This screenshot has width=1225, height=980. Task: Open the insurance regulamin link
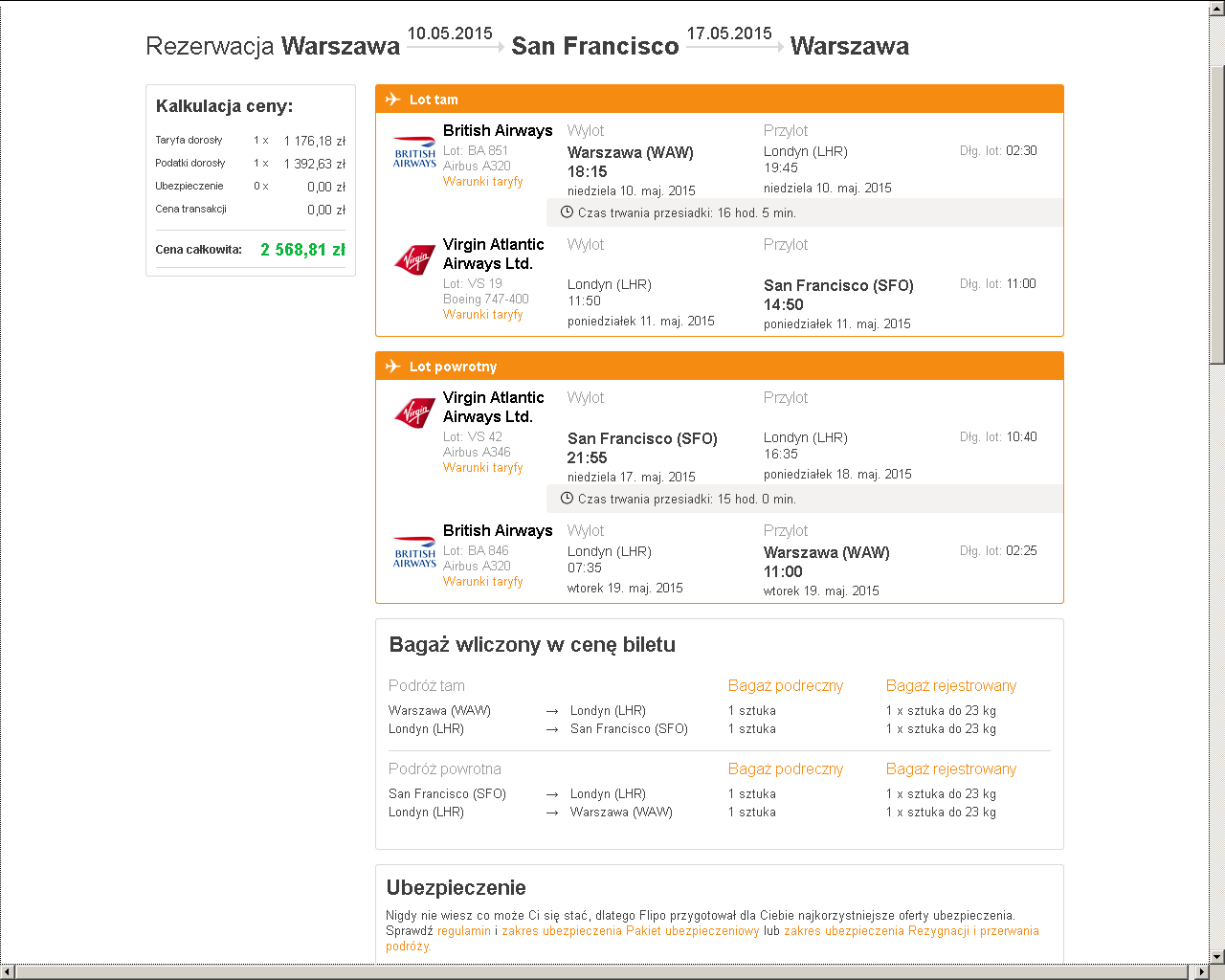tap(464, 930)
